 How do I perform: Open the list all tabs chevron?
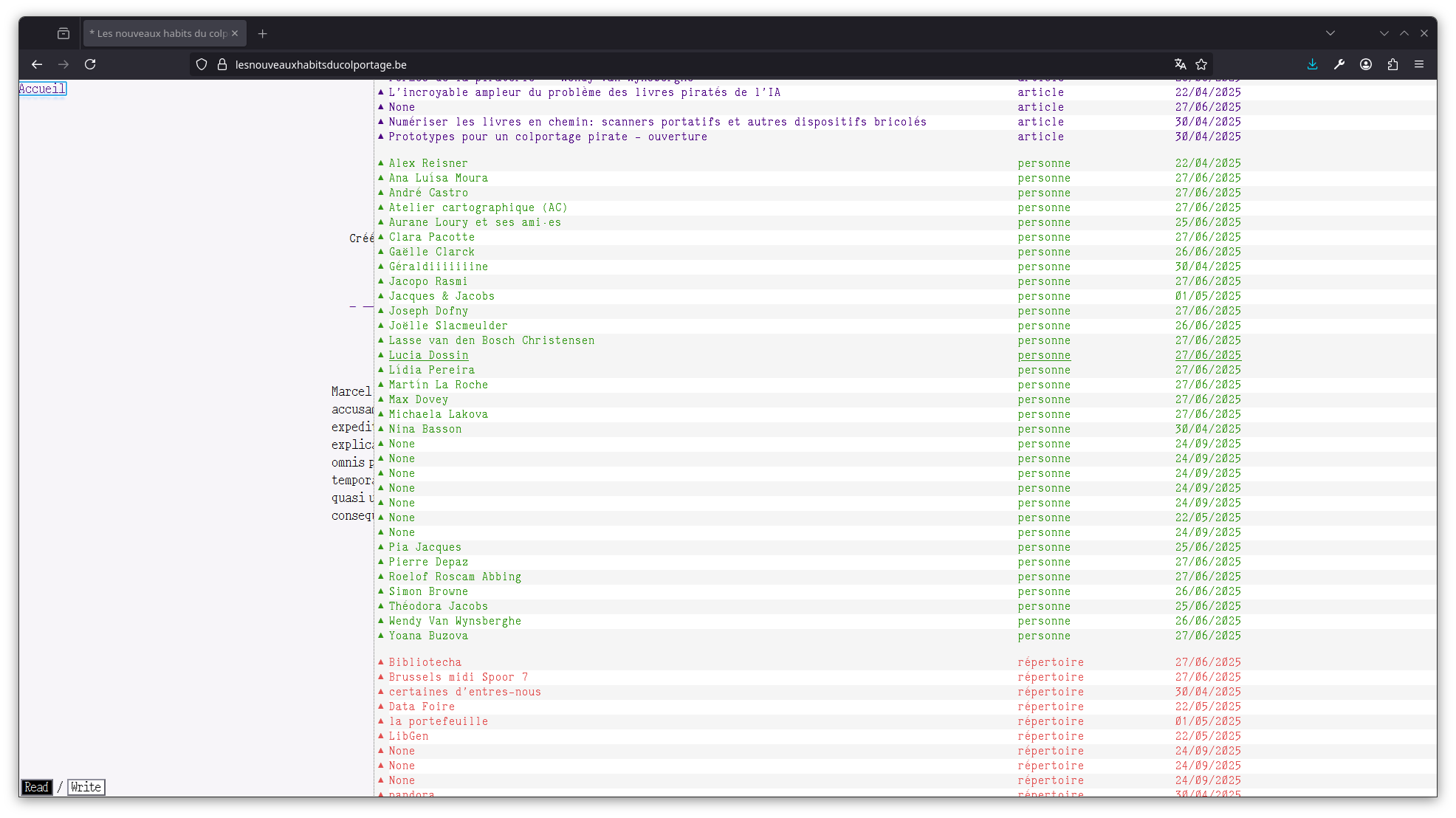pyautogui.click(x=1330, y=33)
